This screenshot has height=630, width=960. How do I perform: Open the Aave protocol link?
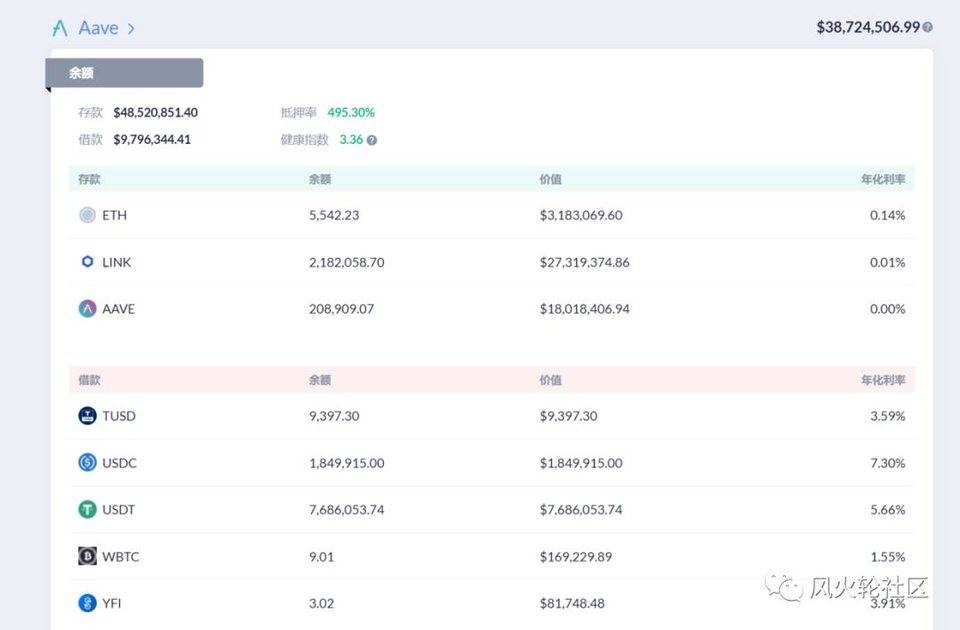tap(98, 28)
